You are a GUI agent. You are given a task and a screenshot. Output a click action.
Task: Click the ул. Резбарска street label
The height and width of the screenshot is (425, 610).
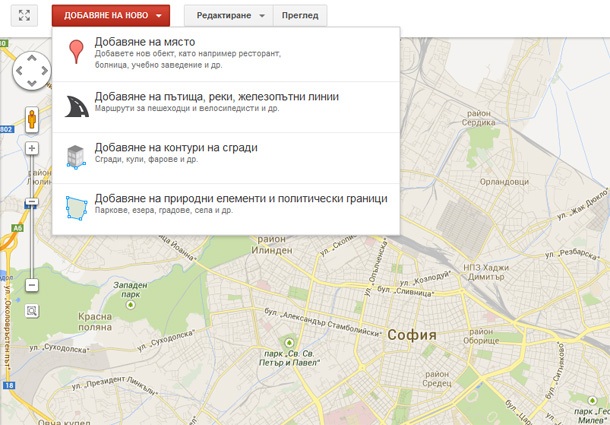(572, 255)
